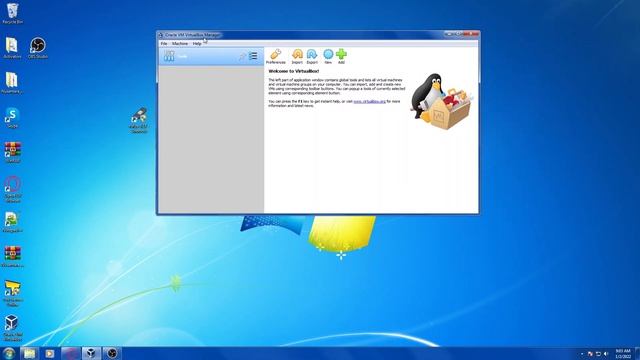Screen dimensions: 640x360
Task: Click the pin icon beside Tools
Action: tap(242, 56)
